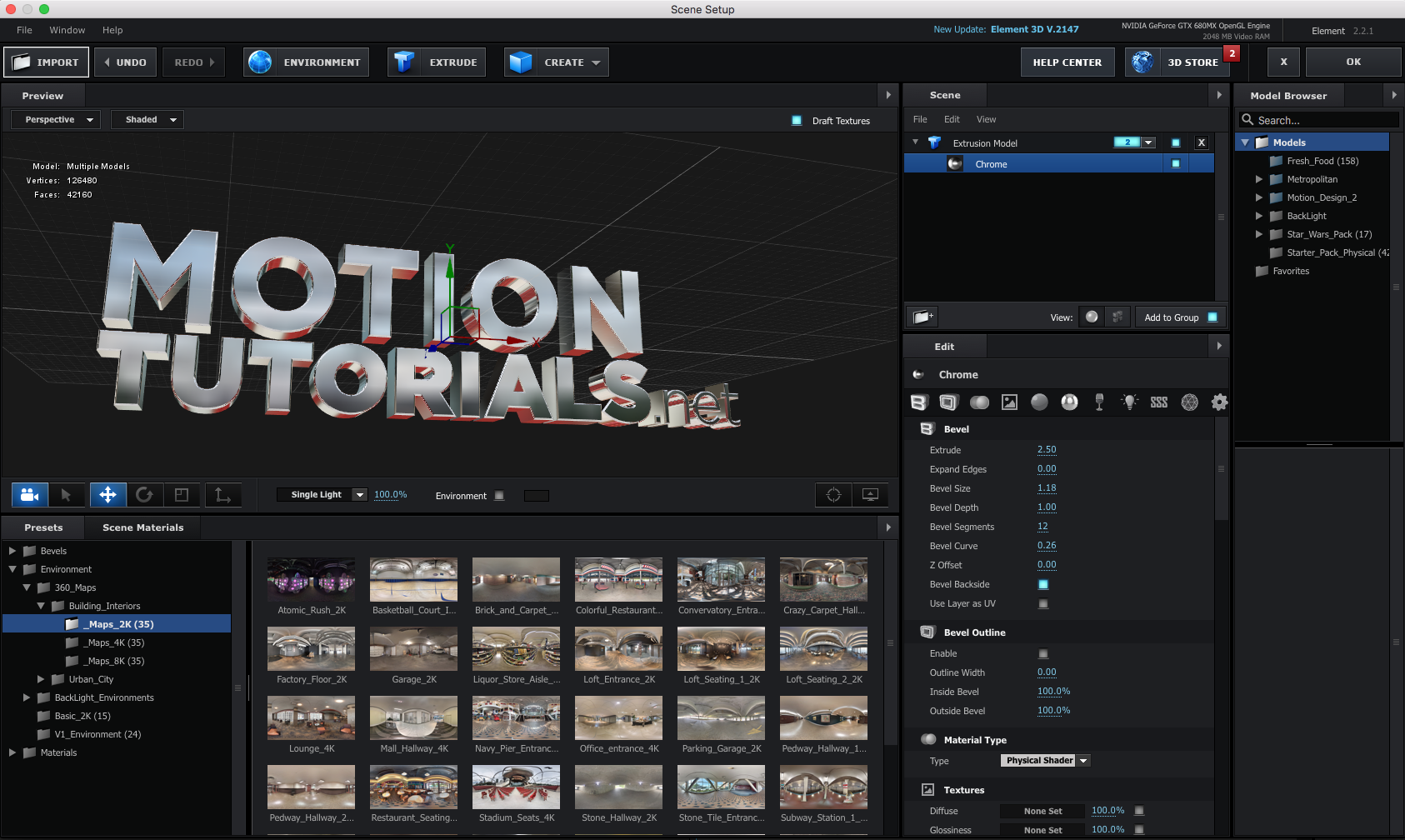Viewport: 1405px width, 840px height.
Task: Toggle Add to Group checkbox
Action: click(1212, 317)
